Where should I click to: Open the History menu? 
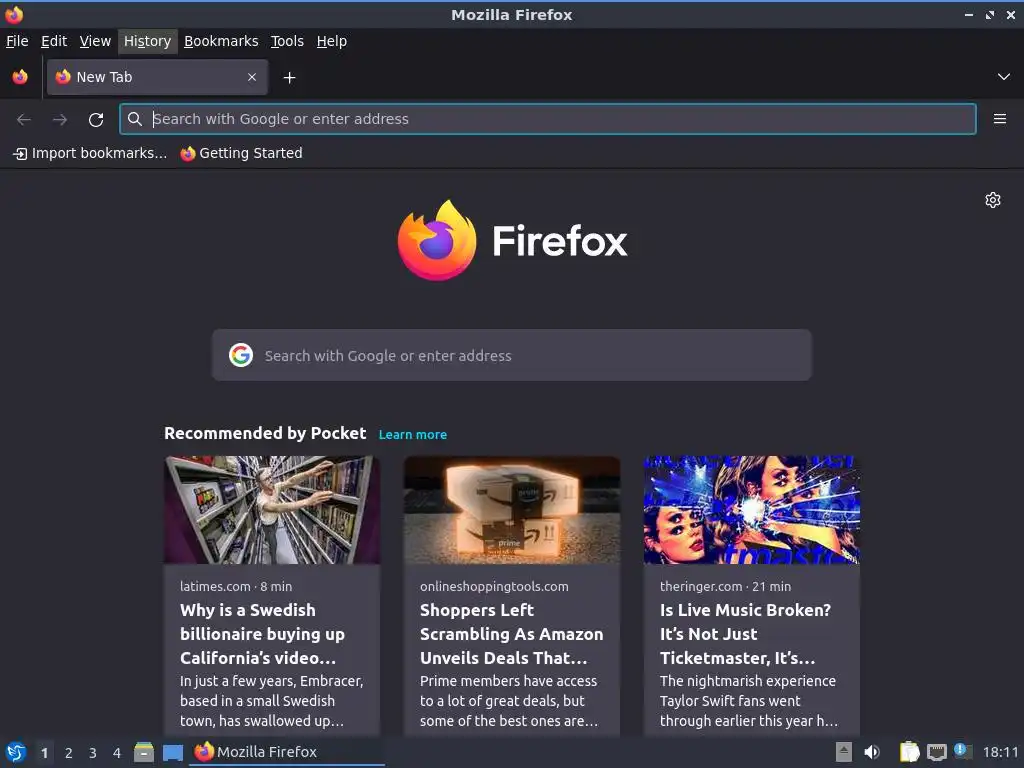[x=148, y=41]
